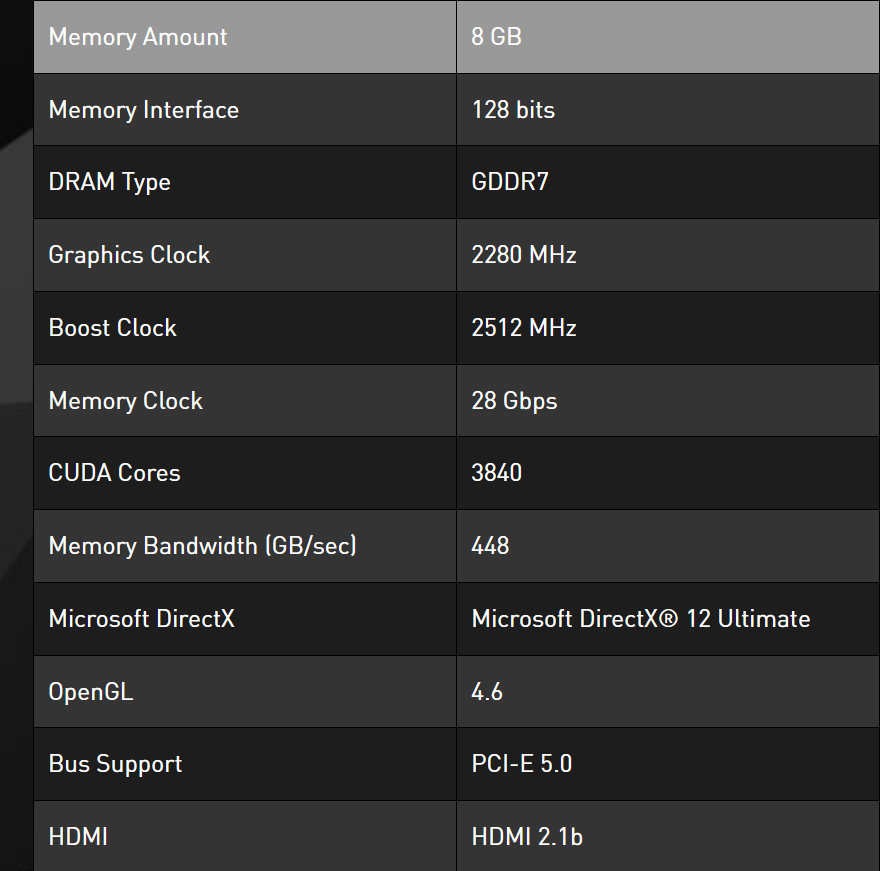Click the 128 bits value
This screenshot has width=880, height=871.
(x=513, y=110)
